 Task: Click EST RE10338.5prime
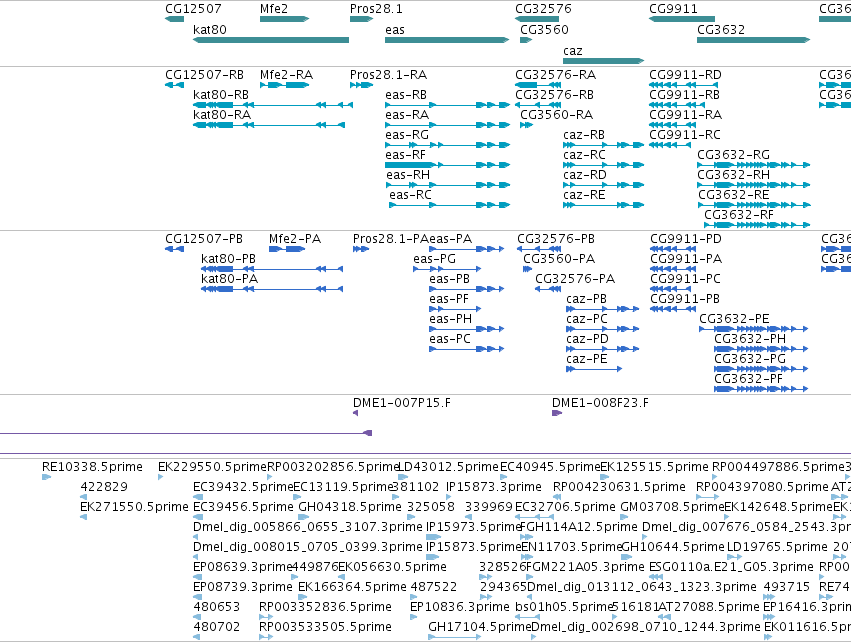(x=92, y=467)
